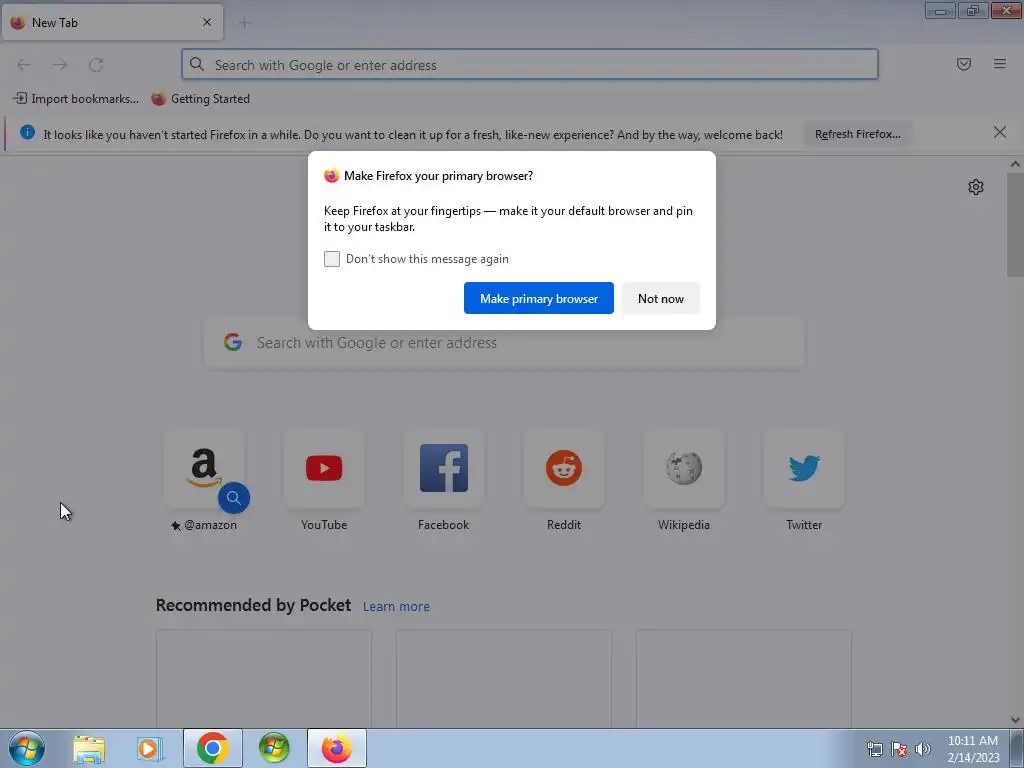
Task: Select the New Tab tab
Action: 112,23
